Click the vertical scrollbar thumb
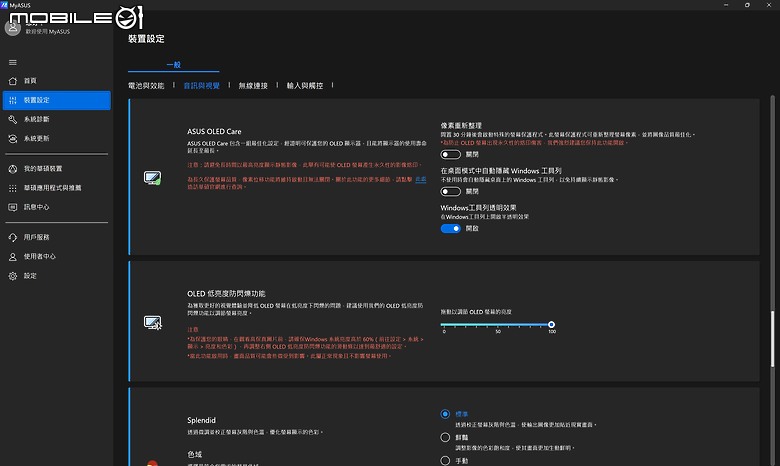 coord(773,339)
